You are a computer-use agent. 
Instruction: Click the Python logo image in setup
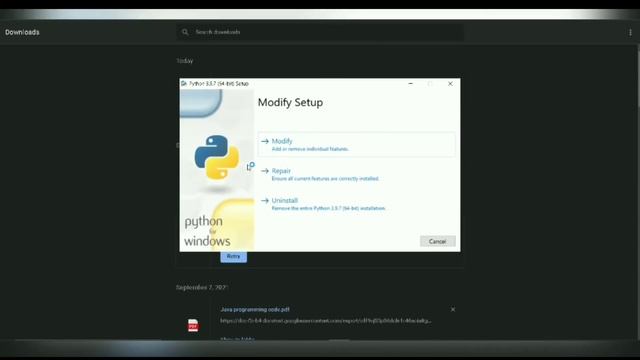point(217,158)
